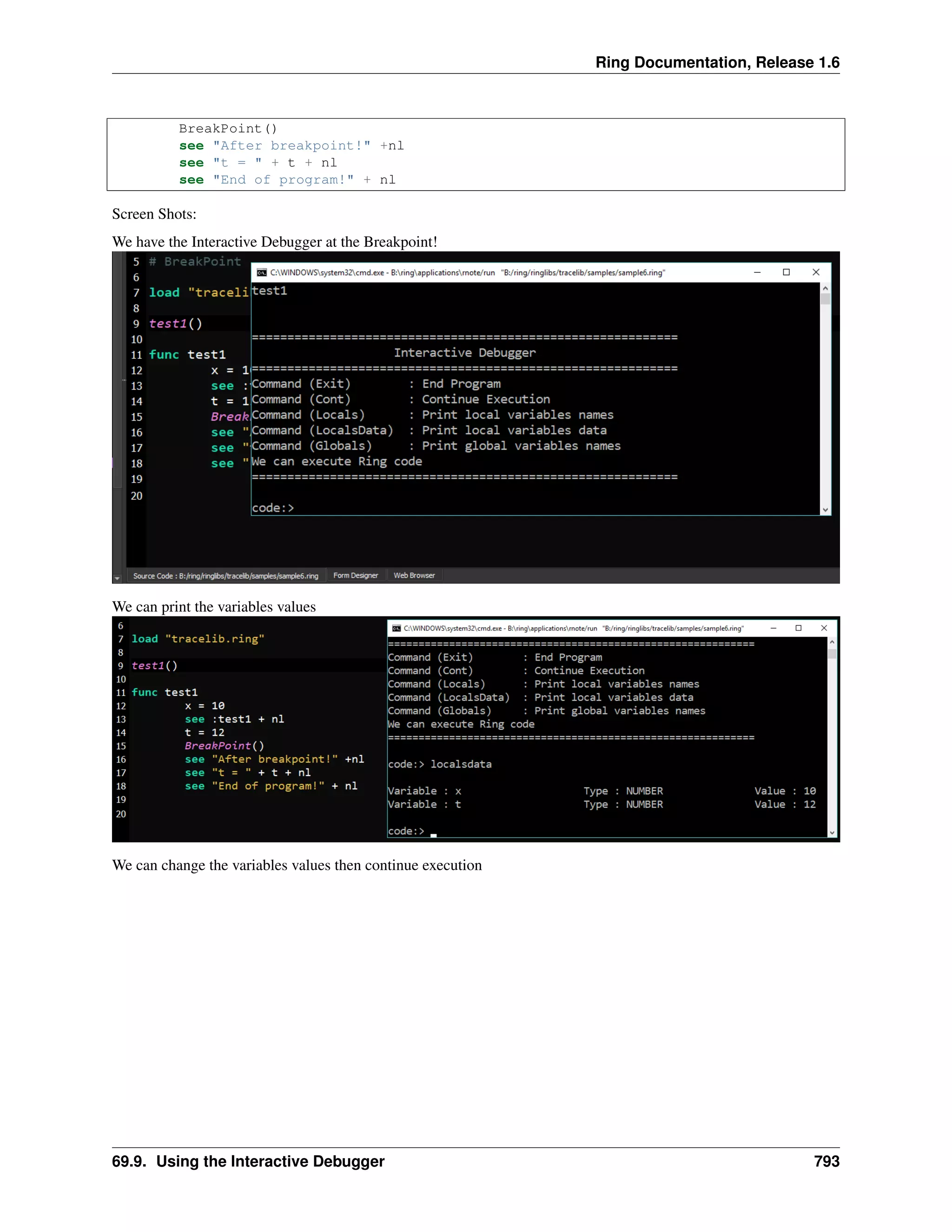The image size is (952, 1232).
Task: Close the console showing test1 output
Action: click(815, 272)
